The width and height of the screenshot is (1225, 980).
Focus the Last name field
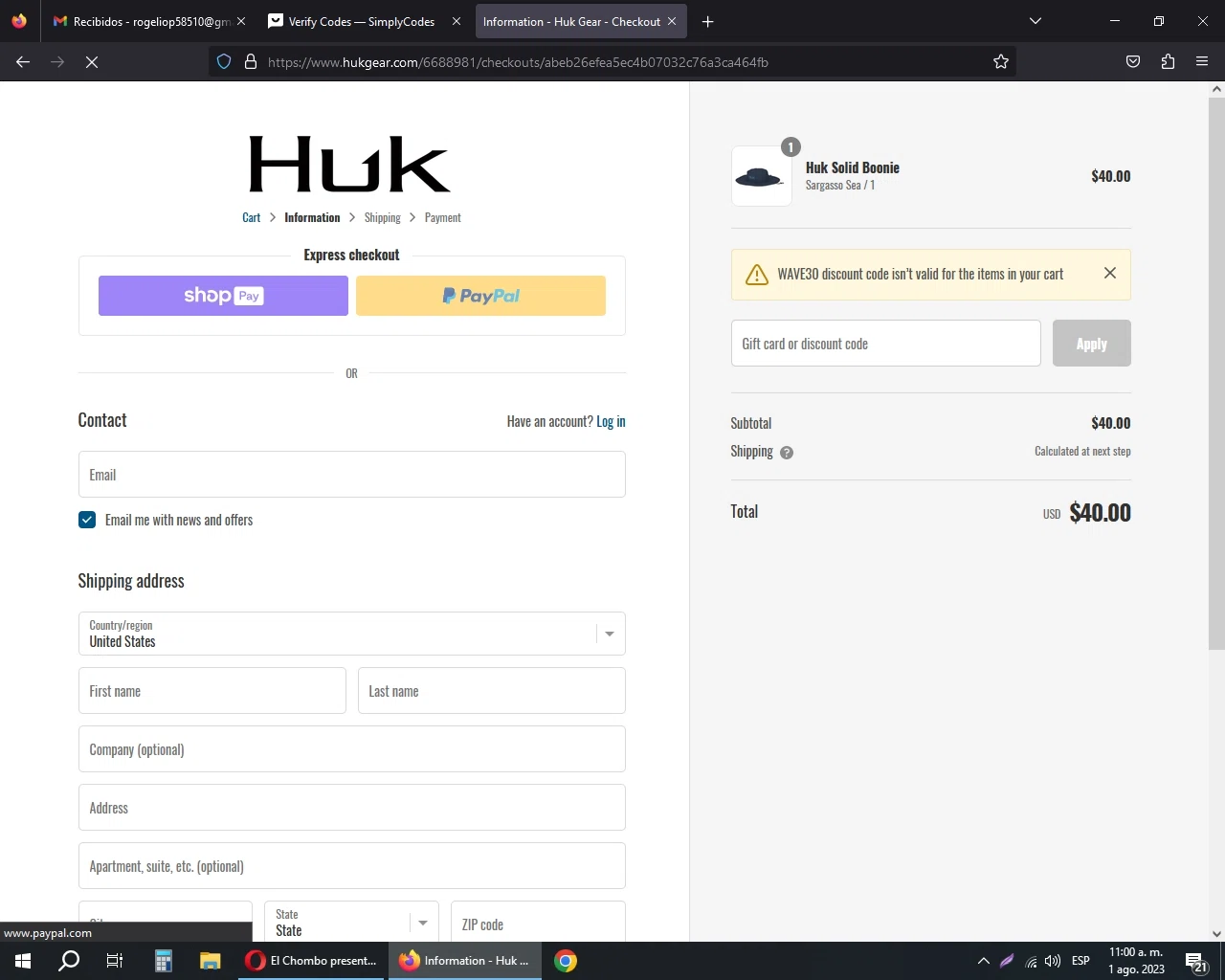[491, 691]
